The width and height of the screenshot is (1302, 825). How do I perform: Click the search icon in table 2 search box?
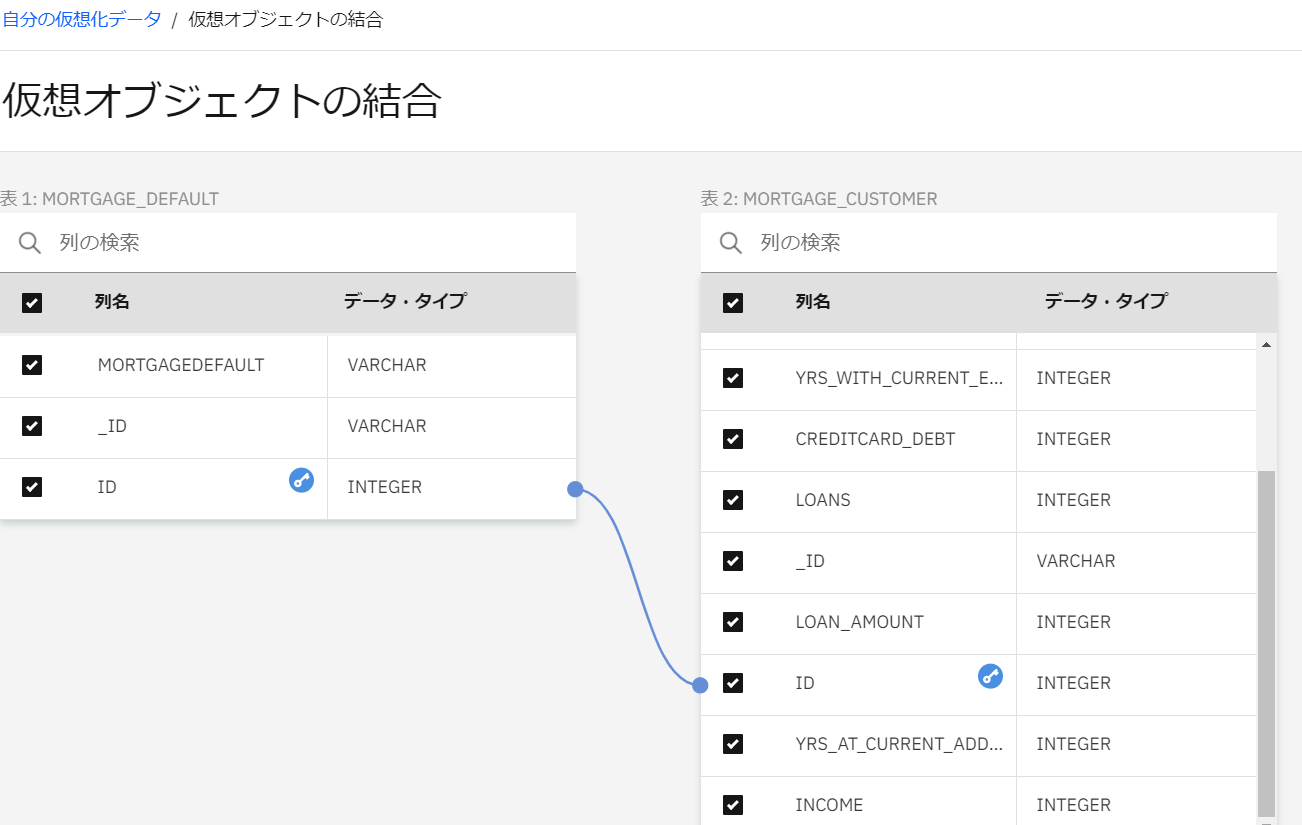(x=731, y=243)
